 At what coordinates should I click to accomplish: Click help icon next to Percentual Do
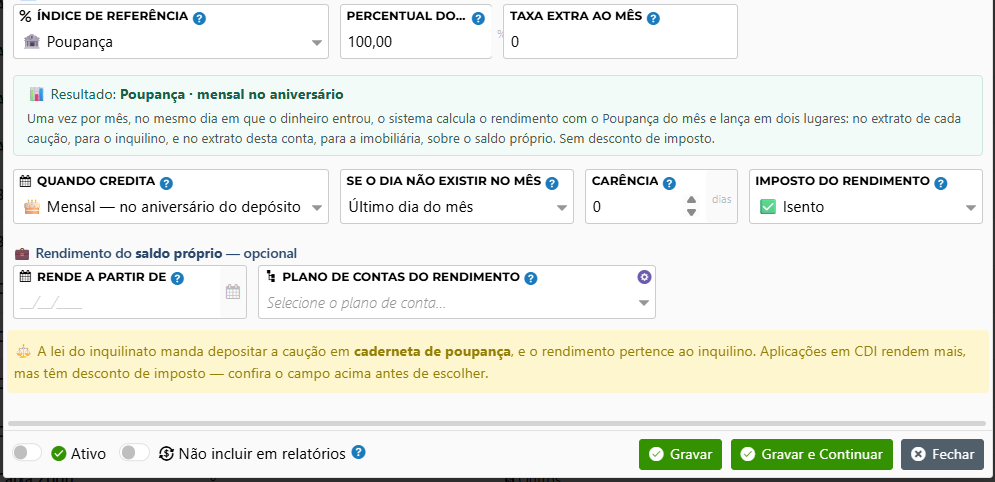(478, 18)
